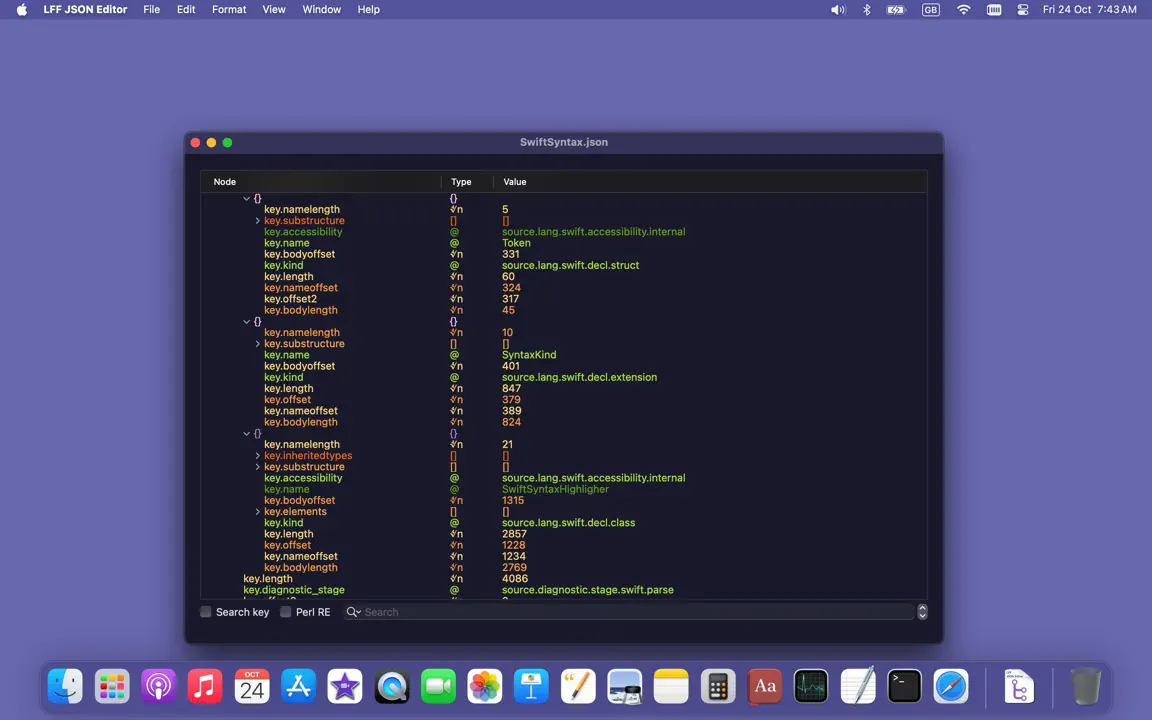Open QuickTime Player in the dock
Screen dimensions: 1152x720
(392, 686)
